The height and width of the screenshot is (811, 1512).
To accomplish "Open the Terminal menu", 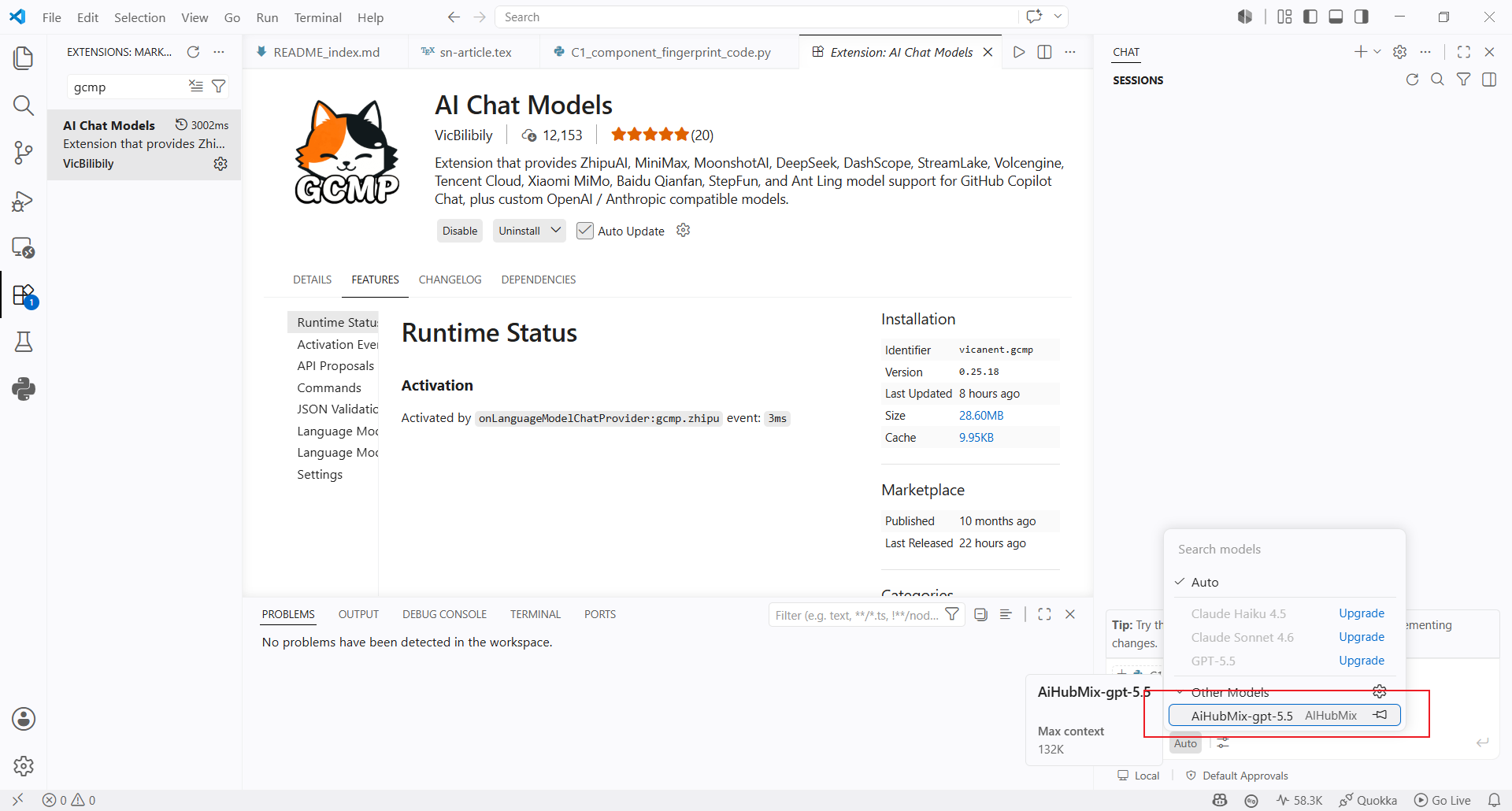I will 317,17.
